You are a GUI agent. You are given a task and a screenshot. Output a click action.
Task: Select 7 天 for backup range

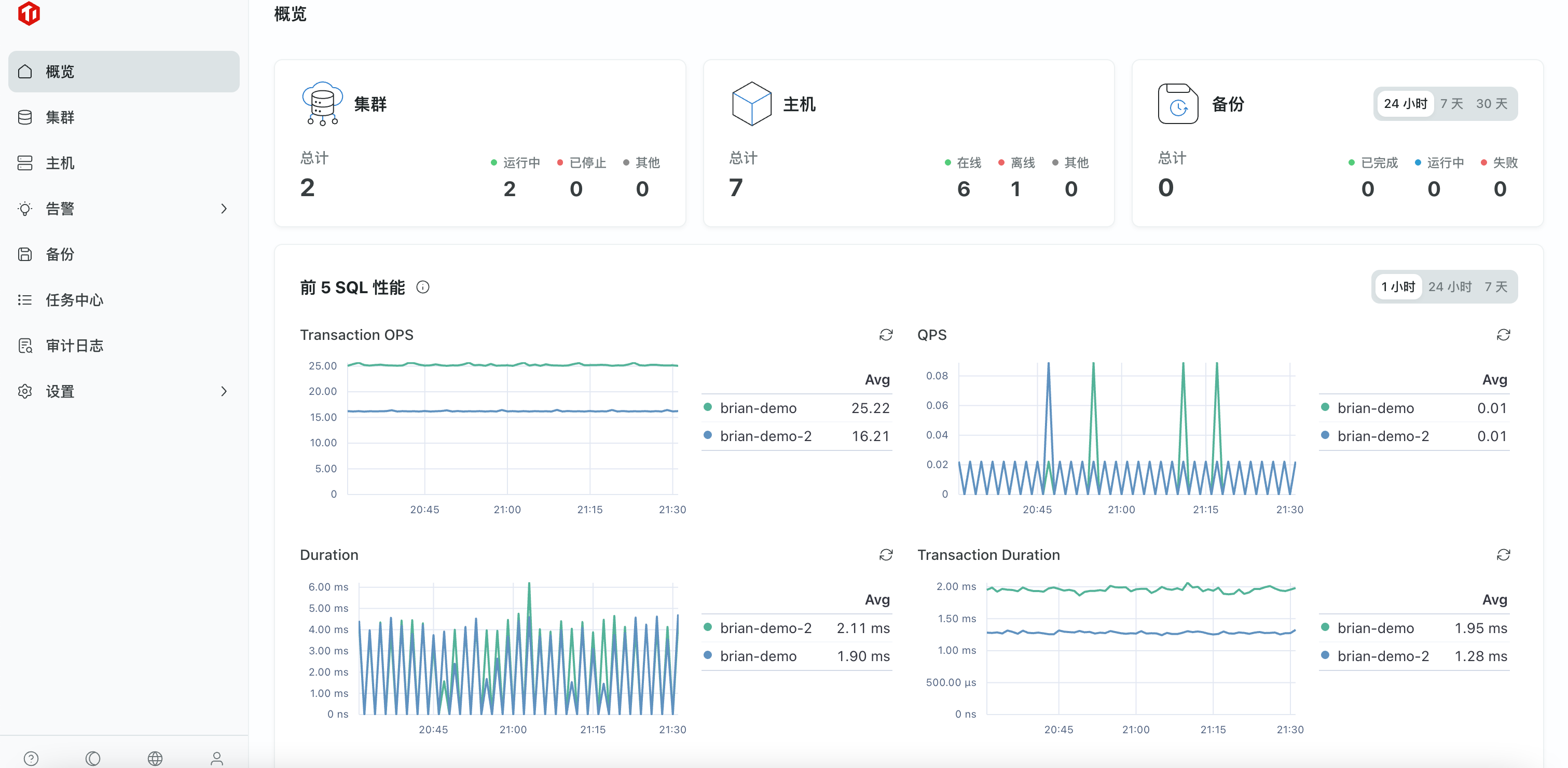pos(1451,104)
